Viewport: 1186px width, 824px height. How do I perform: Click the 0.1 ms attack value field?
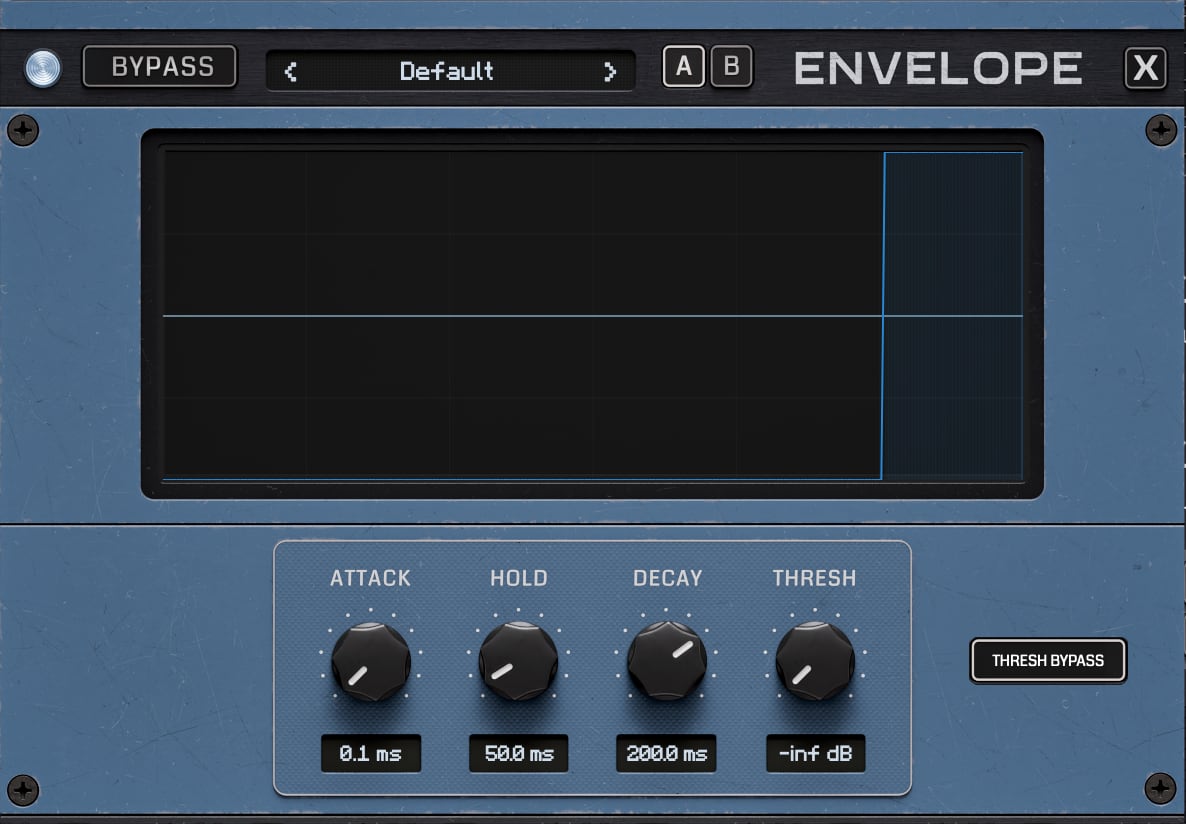click(x=371, y=754)
